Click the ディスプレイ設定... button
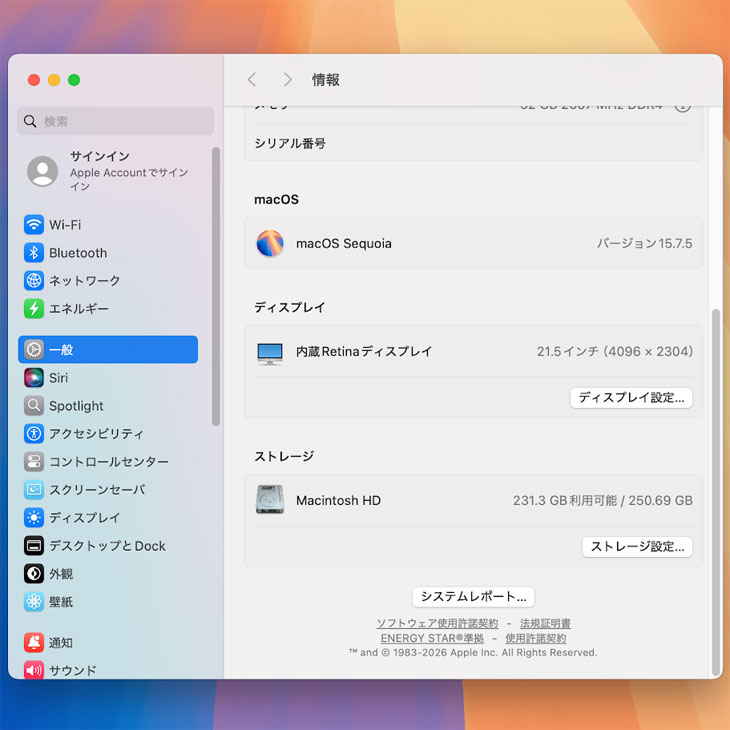 pos(631,398)
